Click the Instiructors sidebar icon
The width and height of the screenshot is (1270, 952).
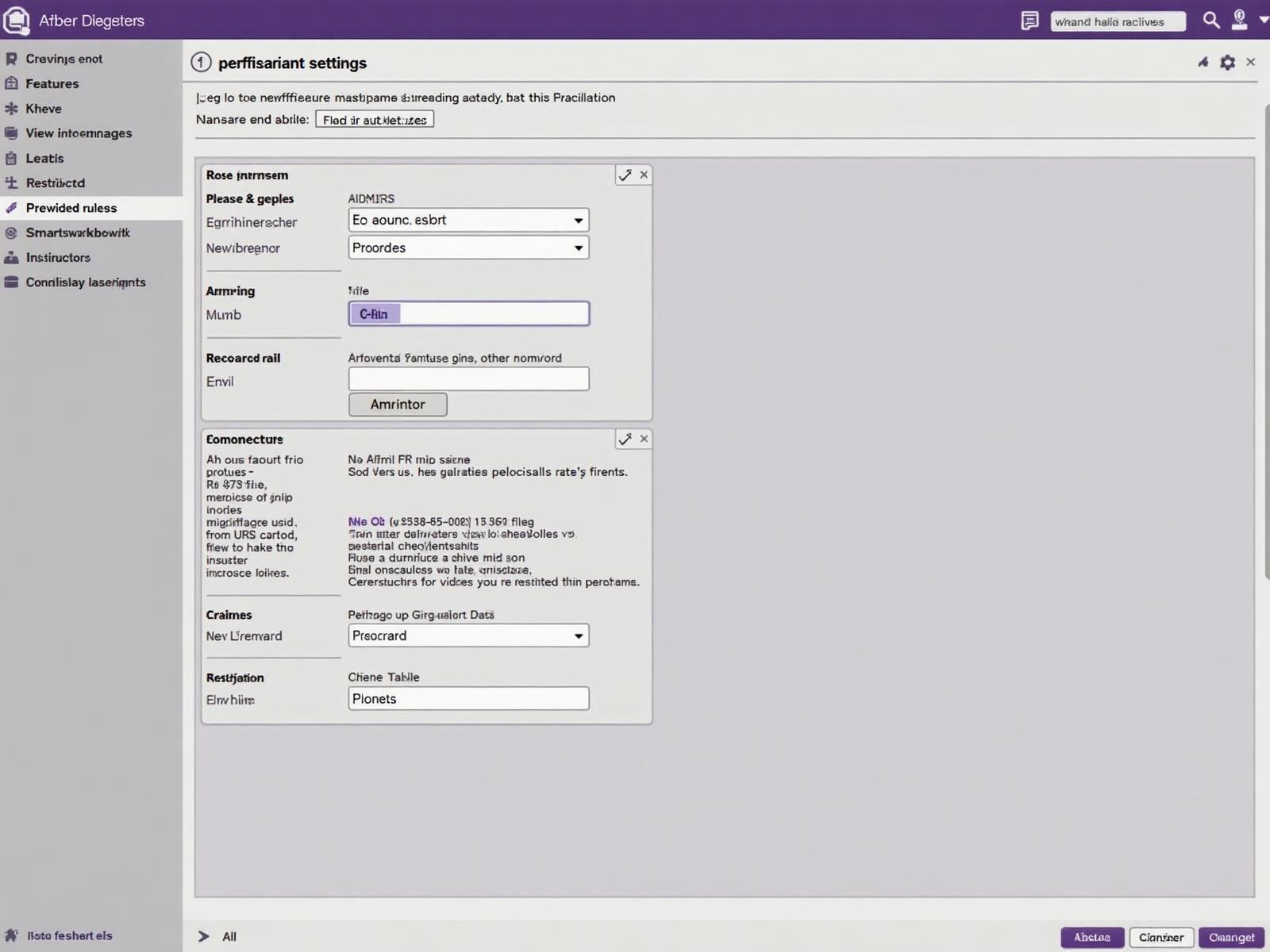coord(11,257)
